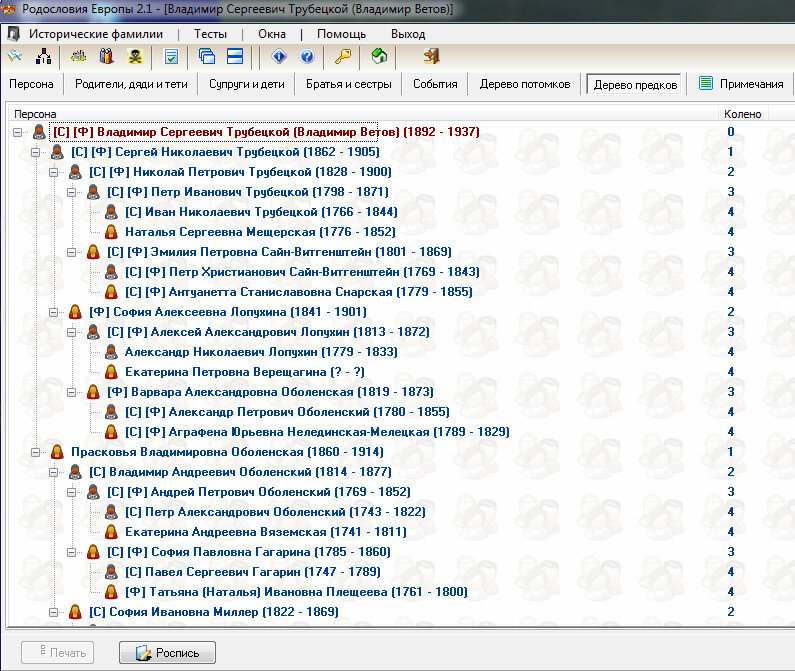Click the green notes icon near Примечания
The height and width of the screenshot is (671, 795).
coord(706,83)
